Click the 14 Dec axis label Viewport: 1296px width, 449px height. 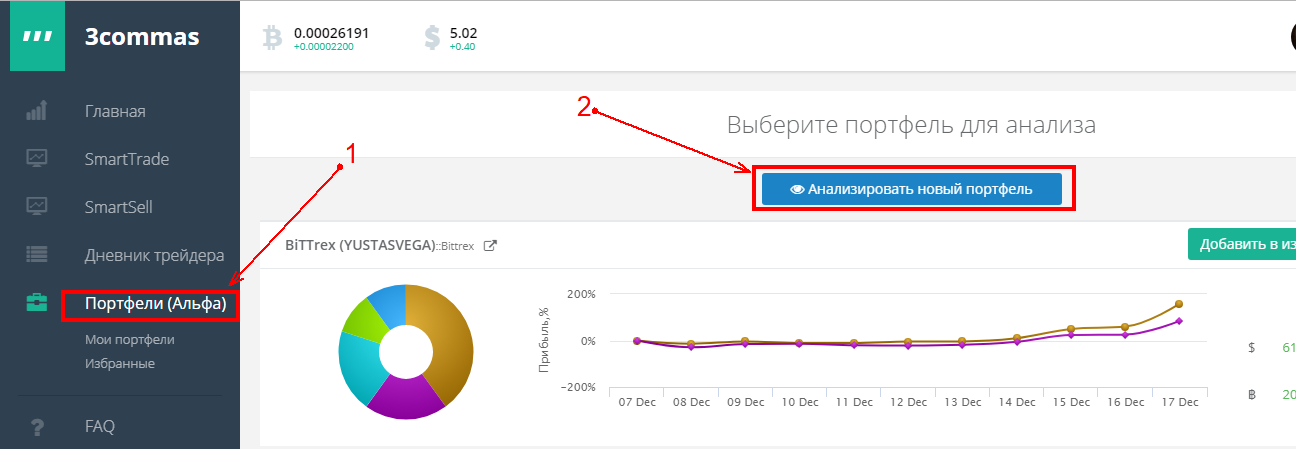(1016, 402)
